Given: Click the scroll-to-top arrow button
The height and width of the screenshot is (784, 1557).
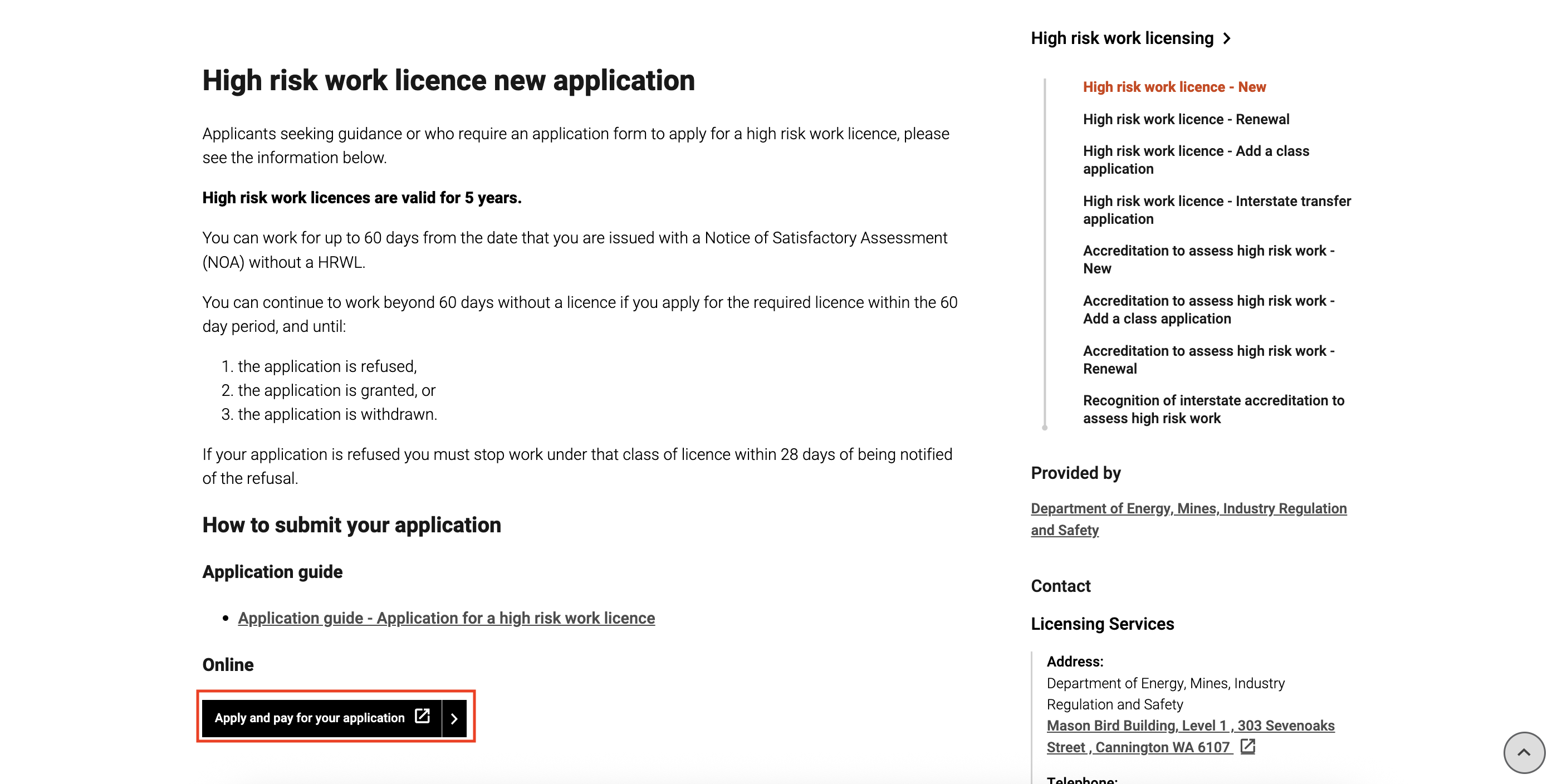Looking at the screenshot, I should 1523,752.
